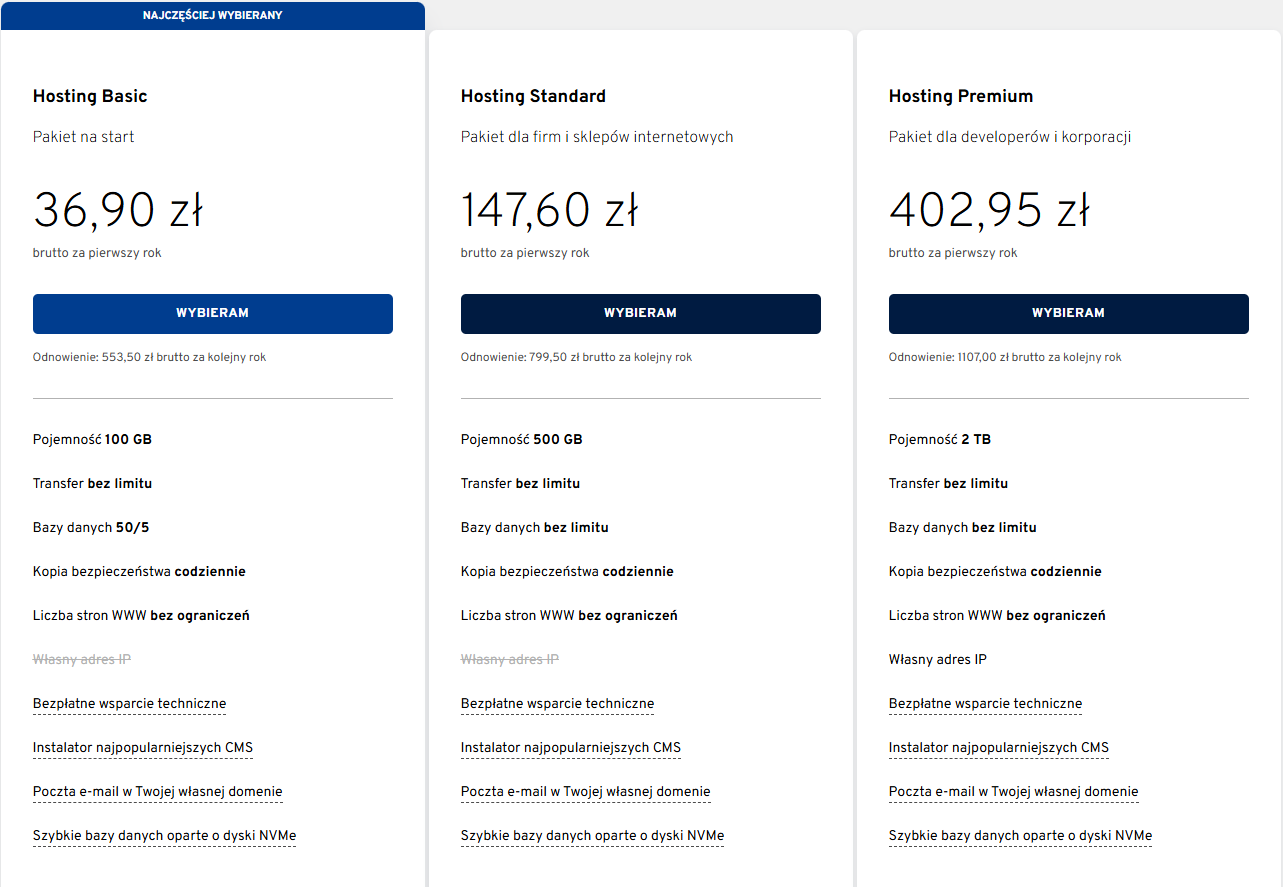Click Szybkie bazy danych NVMe link in Premium
This screenshot has height=887, width=1283.
pyautogui.click(x=1020, y=835)
